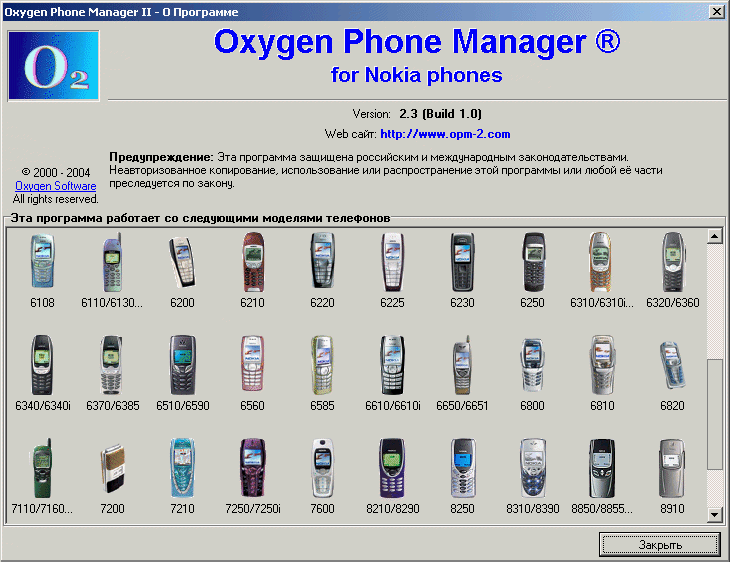Select the Nokia 6110/6130 phone icon
The width and height of the screenshot is (730, 562).
[x=112, y=262]
